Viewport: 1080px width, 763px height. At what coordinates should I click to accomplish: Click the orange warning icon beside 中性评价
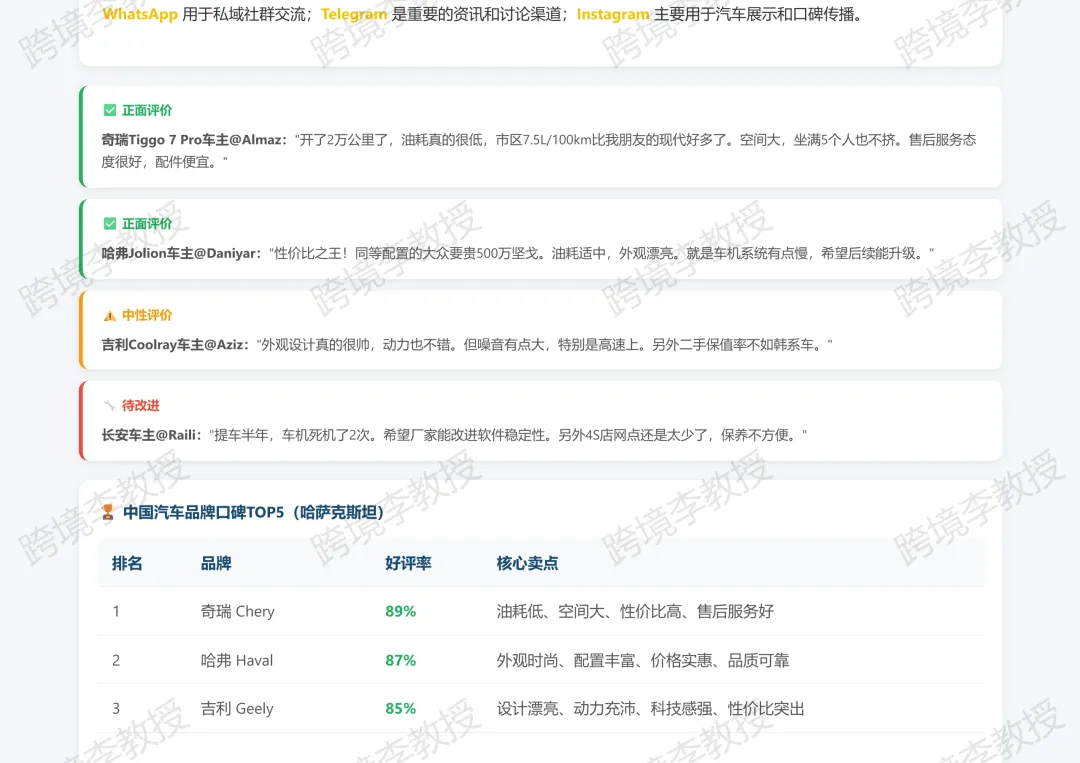(110, 315)
